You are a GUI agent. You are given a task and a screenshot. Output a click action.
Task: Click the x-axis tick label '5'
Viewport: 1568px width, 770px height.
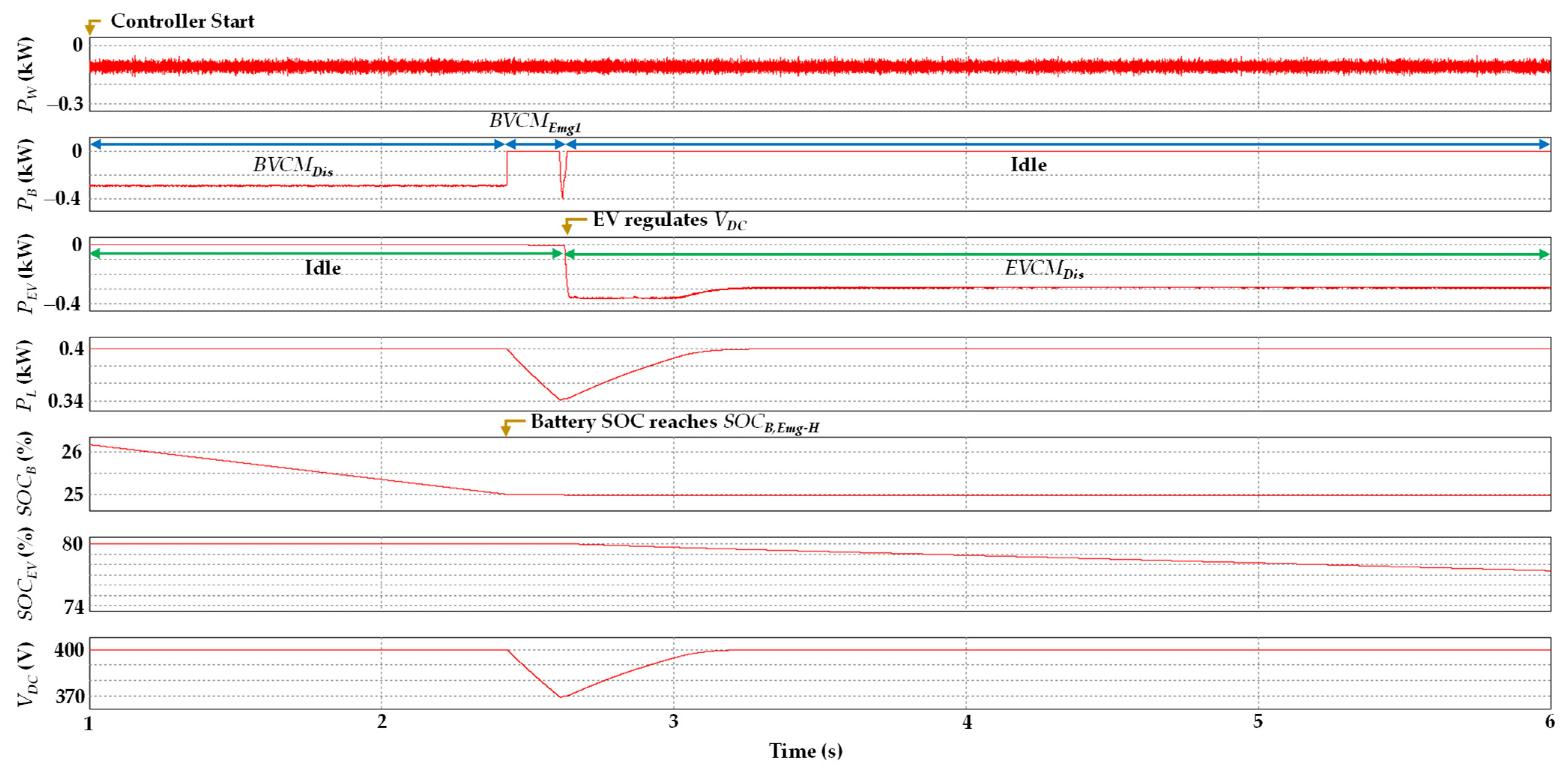(1258, 722)
